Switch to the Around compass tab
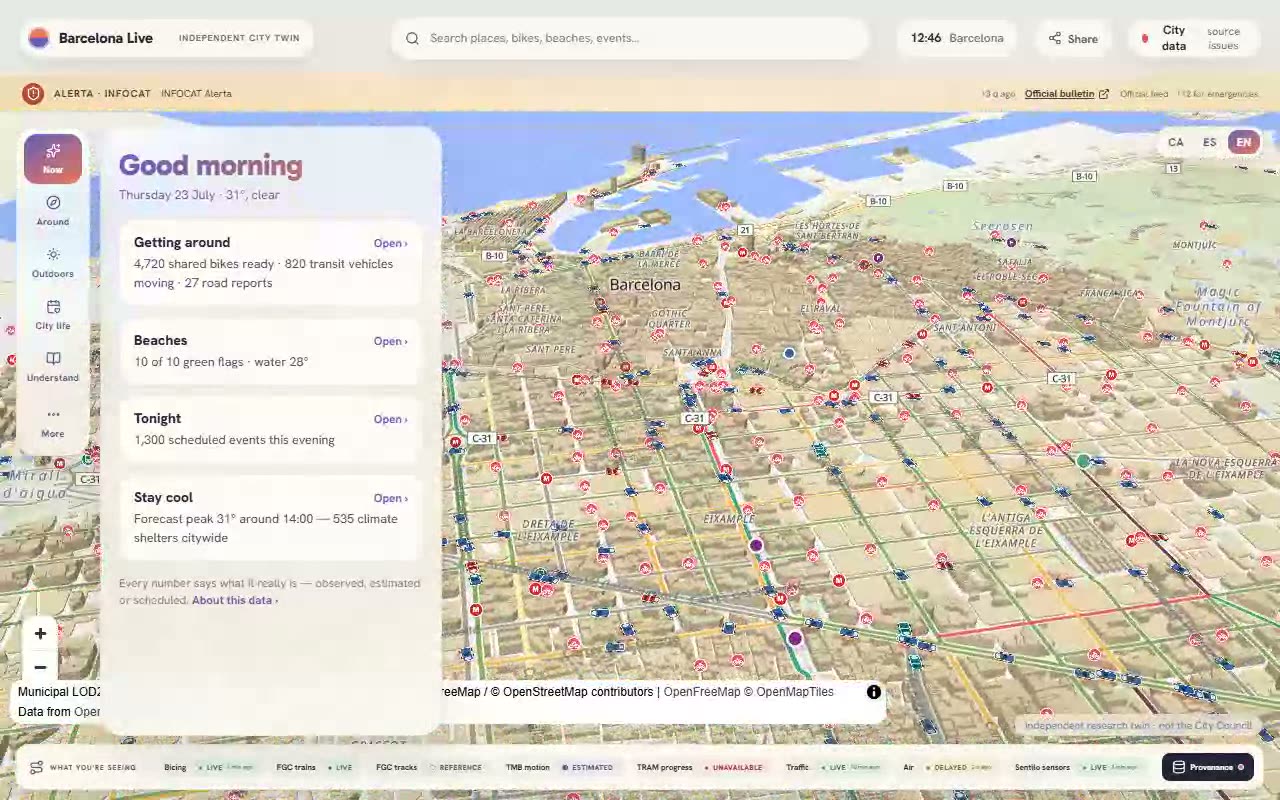1280x800 pixels. tap(53, 211)
